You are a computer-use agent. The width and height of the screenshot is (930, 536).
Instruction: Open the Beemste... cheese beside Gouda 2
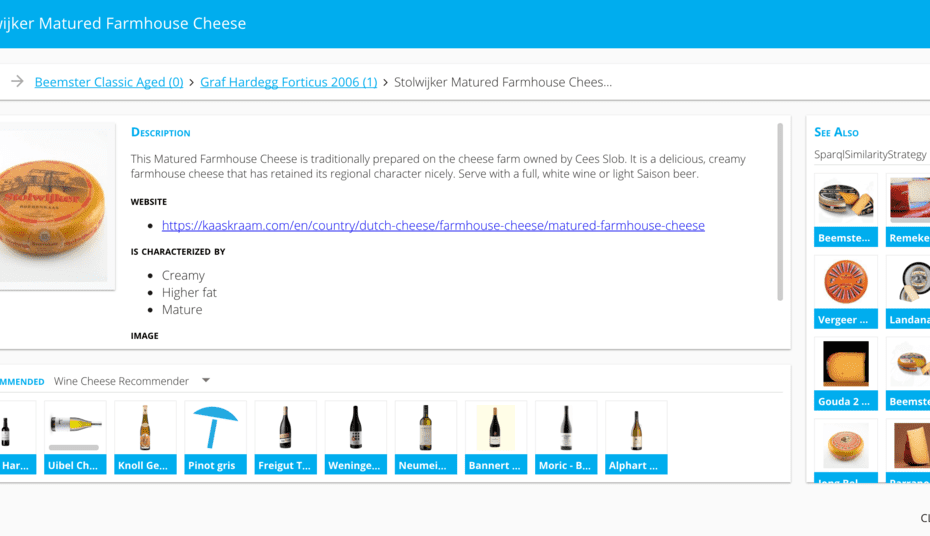click(x=908, y=374)
